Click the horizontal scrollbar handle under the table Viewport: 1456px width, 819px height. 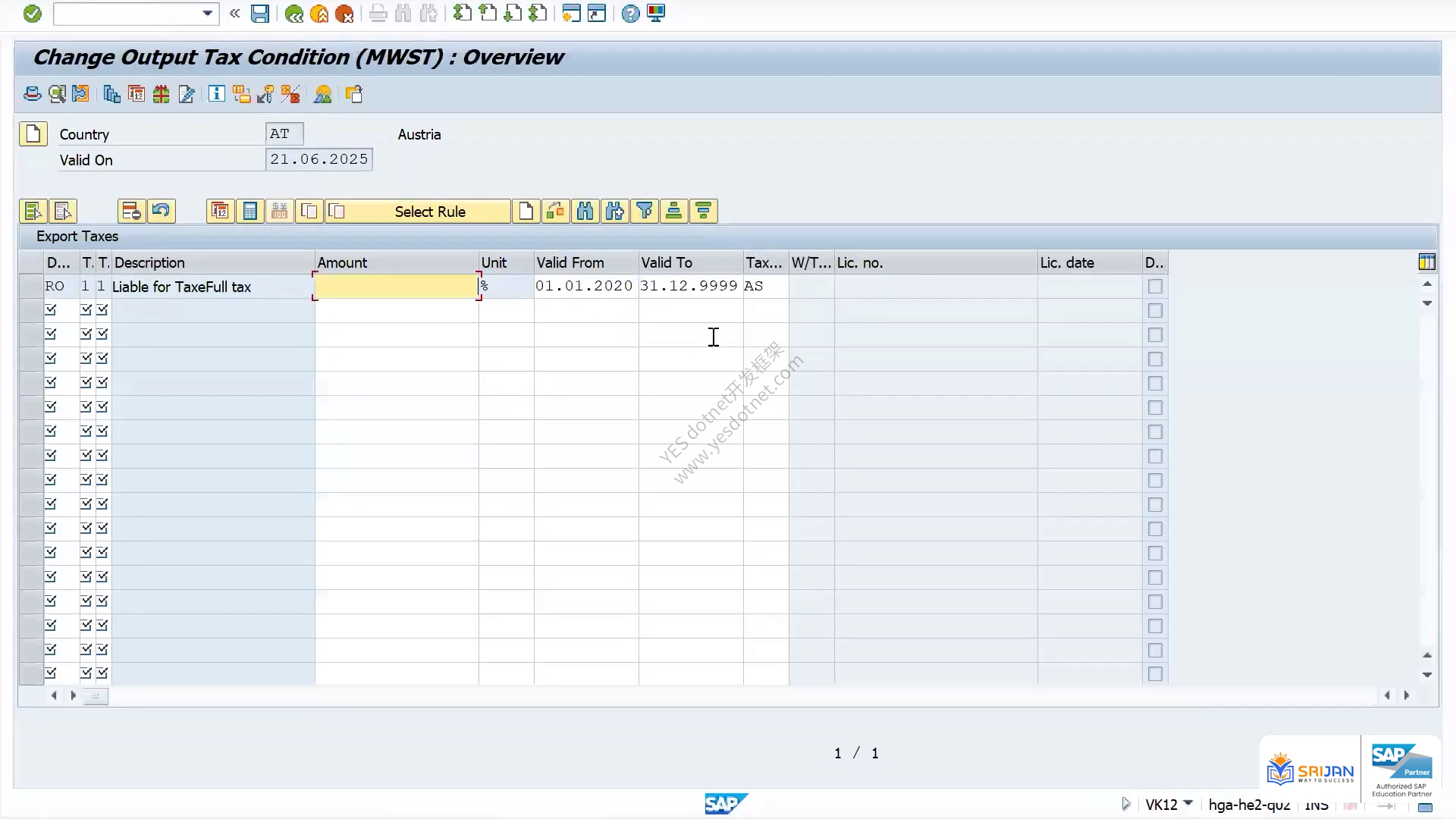pyautogui.click(x=96, y=695)
